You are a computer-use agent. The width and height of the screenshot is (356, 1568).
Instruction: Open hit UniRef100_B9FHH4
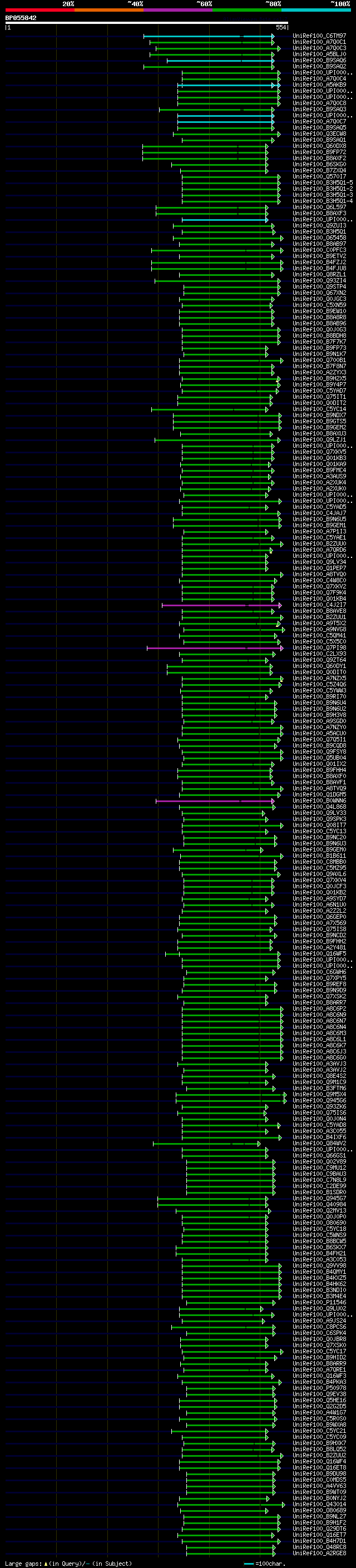(319, 770)
